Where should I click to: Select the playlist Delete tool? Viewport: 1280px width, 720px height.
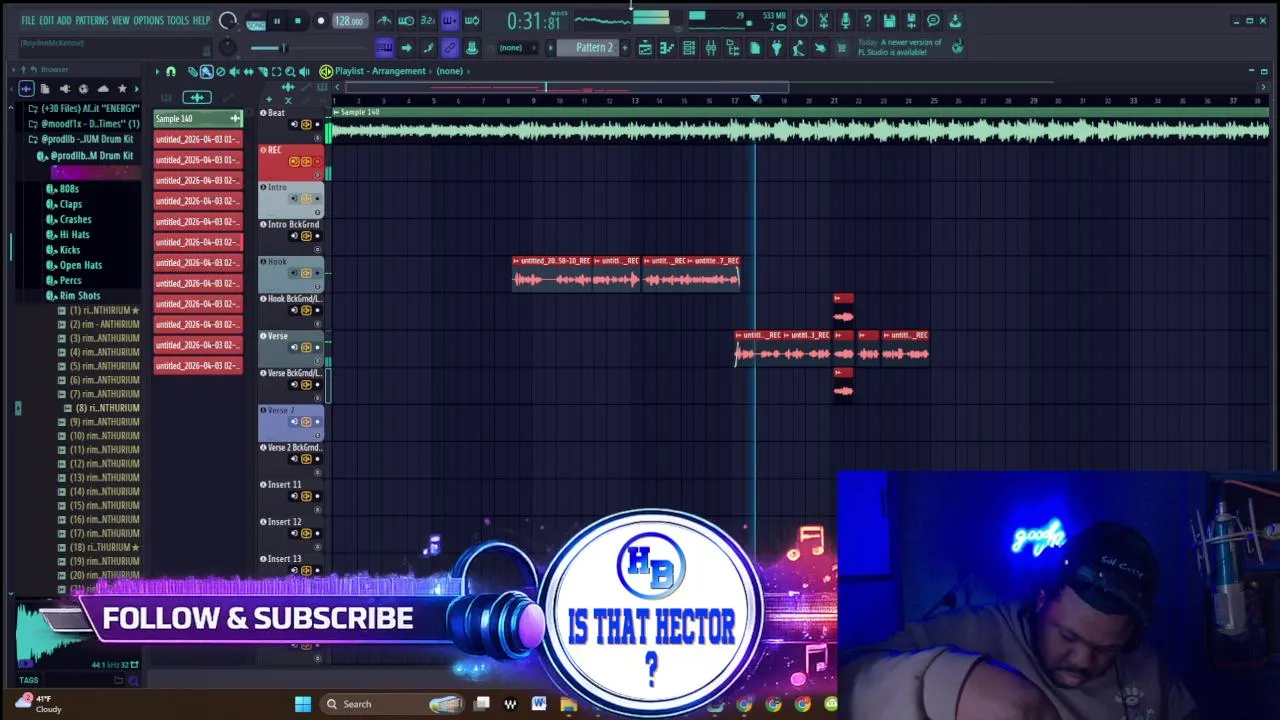point(220,71)
